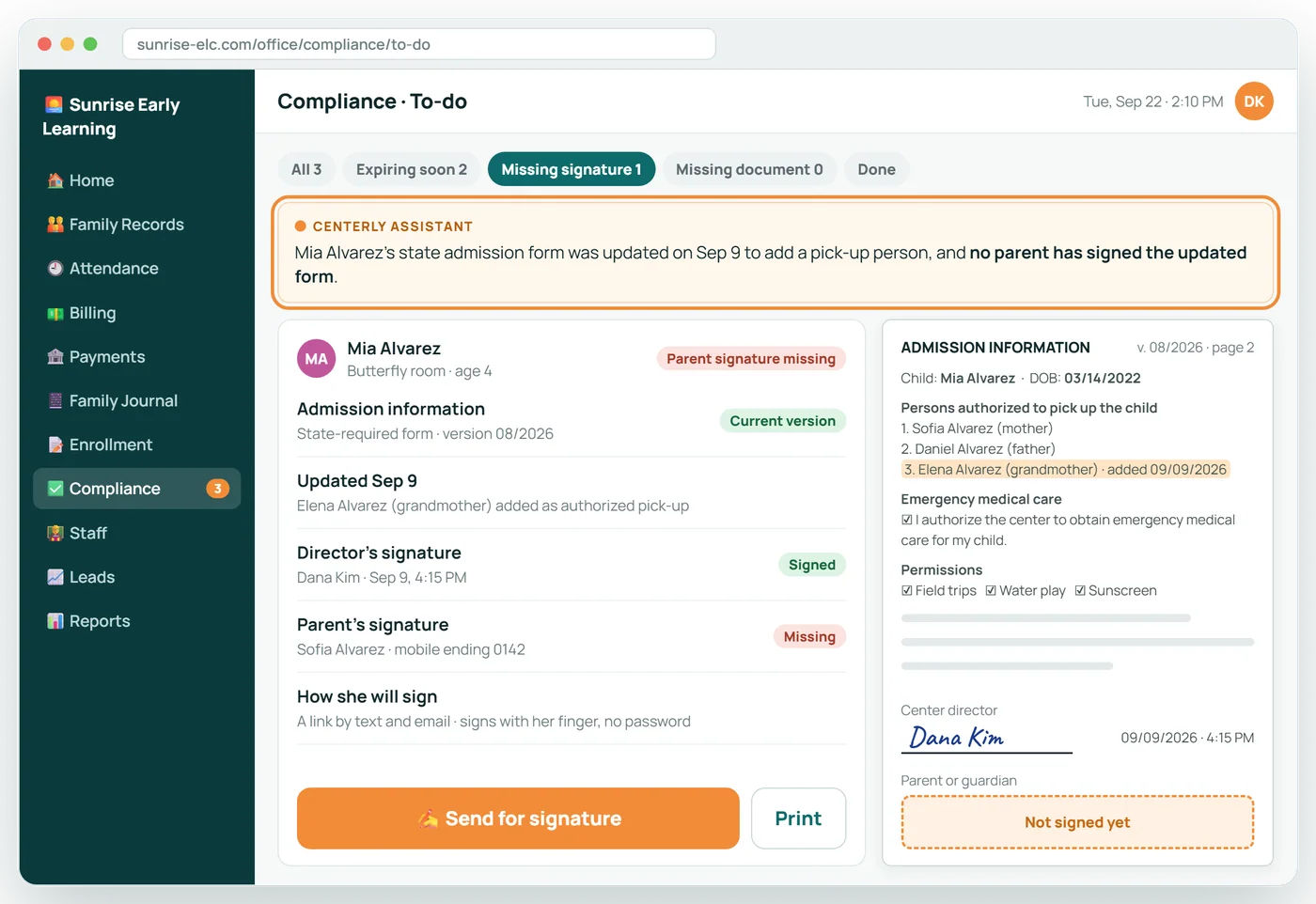Screen dimensions: 1316x904
Task: Open the Reports sidebar link
Action: click(137, 621)
